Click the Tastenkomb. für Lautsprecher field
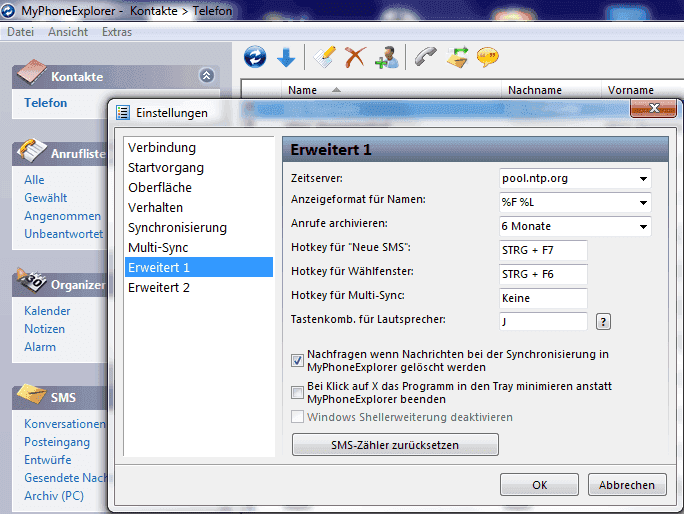The width and height of the screenshot is (684, 514). 543,322
